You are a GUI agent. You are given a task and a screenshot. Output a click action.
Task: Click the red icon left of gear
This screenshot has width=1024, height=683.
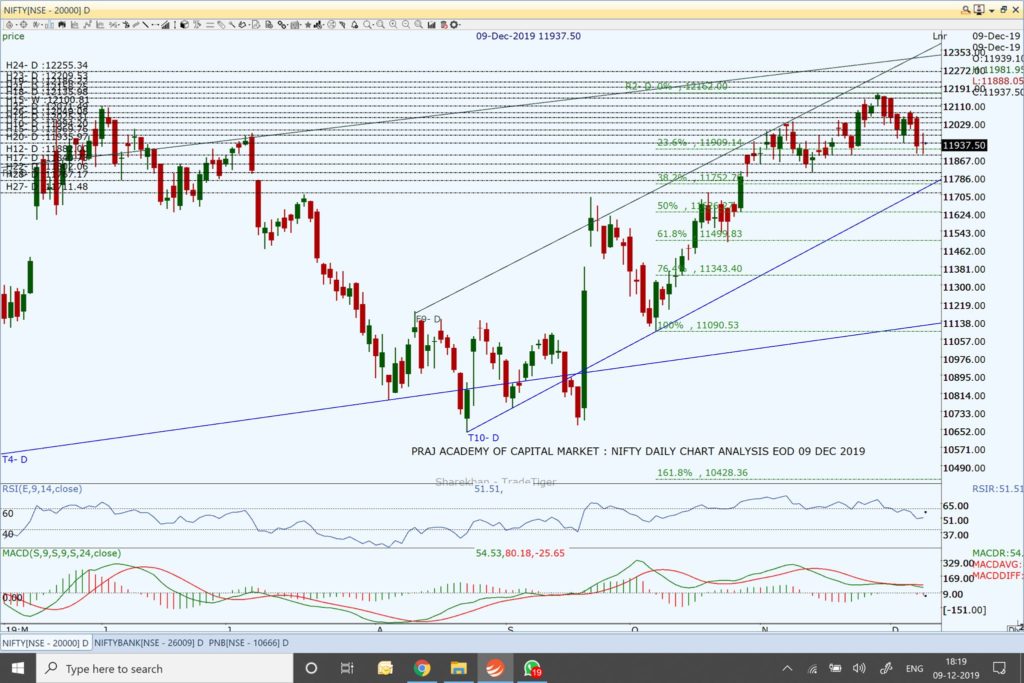tap(443, 25)
